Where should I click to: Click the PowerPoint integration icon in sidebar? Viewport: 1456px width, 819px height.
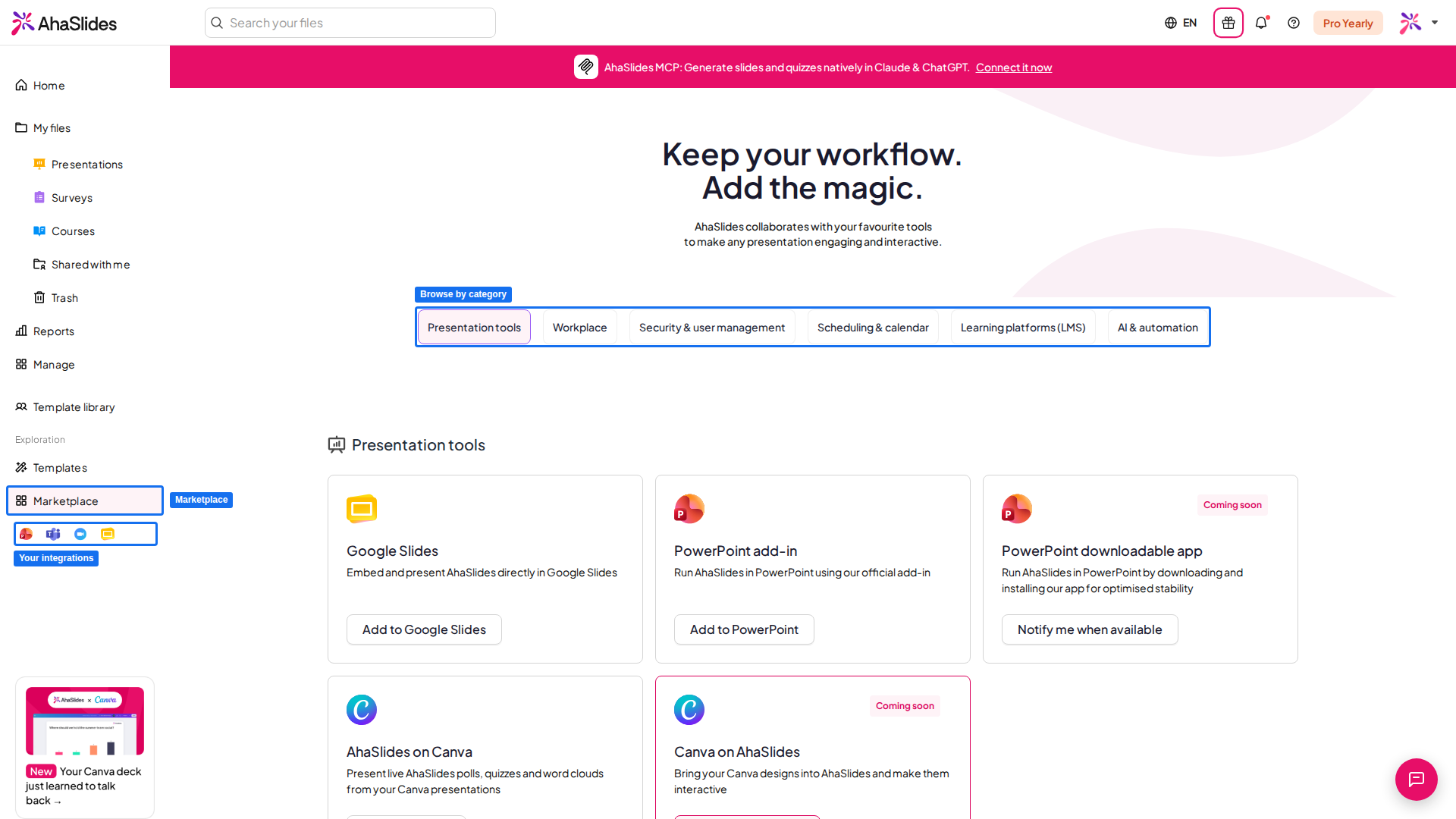tap(27, 534)
